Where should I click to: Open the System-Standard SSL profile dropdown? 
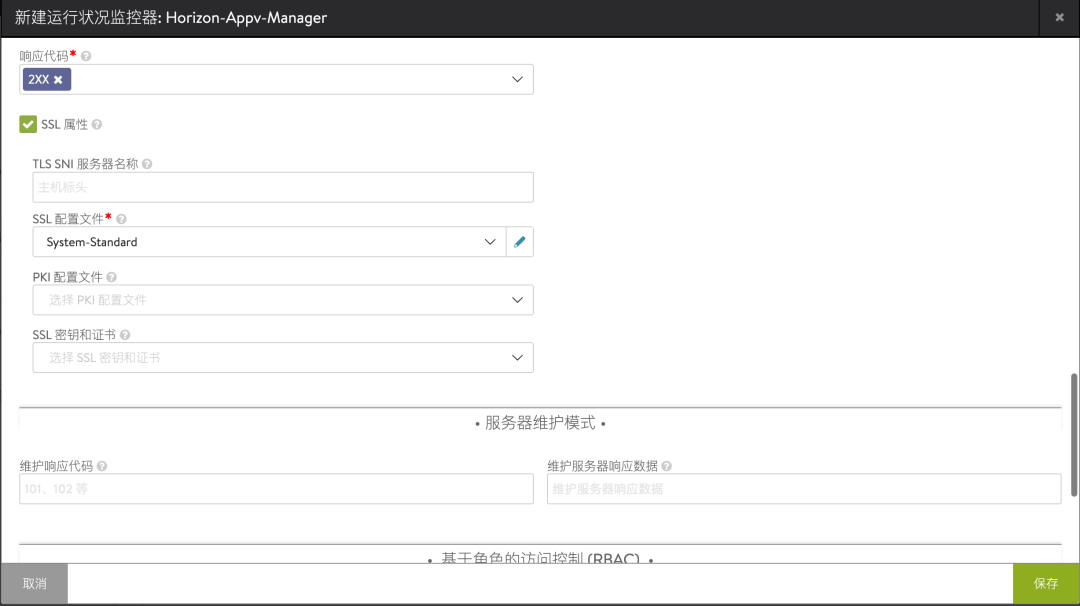click(269, 242)
